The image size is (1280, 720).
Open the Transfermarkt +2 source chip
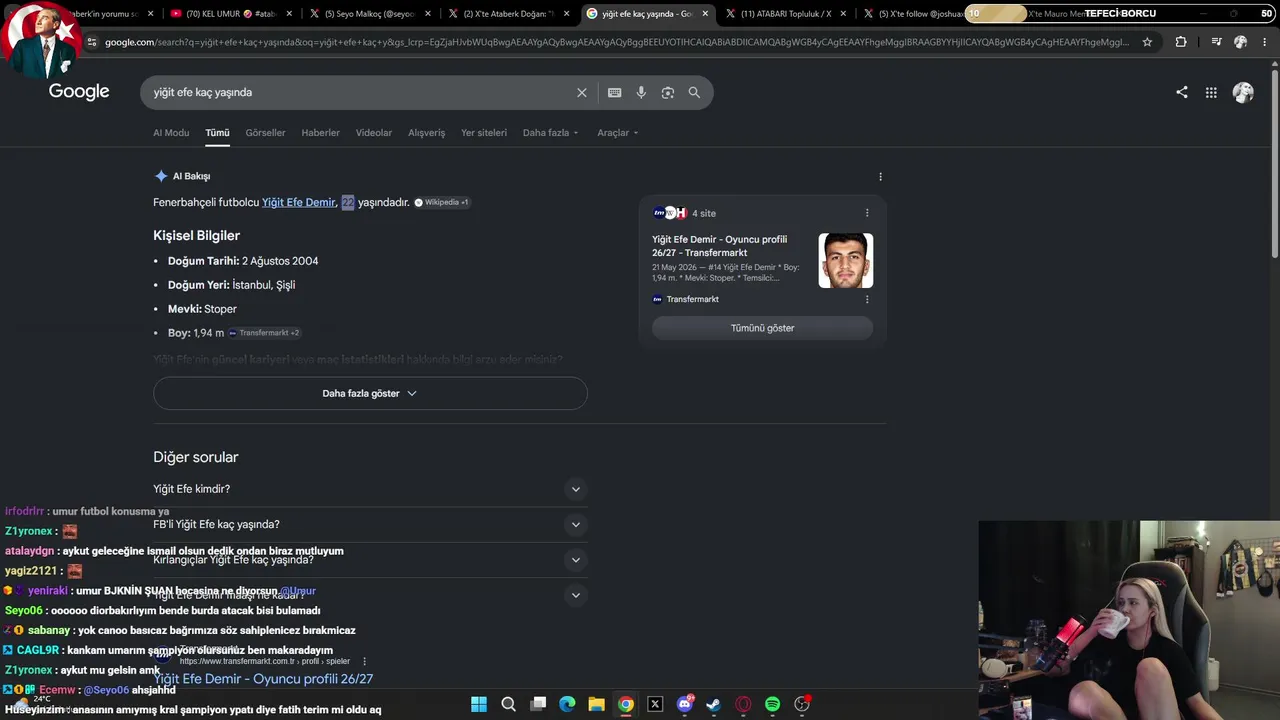click(264, 333)
